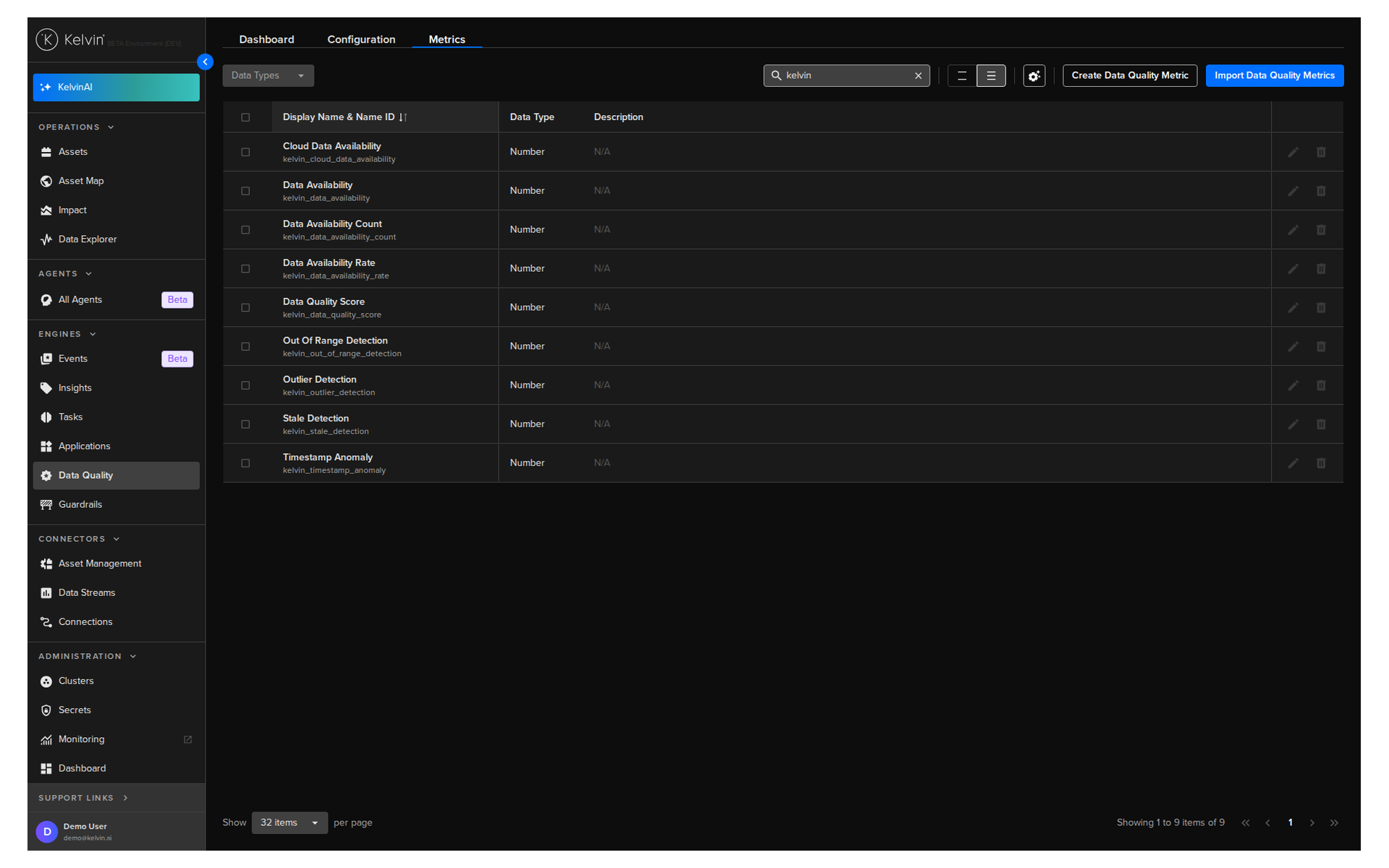Go to the first page of results
Screen dimensions: 1389x868
pos(1246,823)
